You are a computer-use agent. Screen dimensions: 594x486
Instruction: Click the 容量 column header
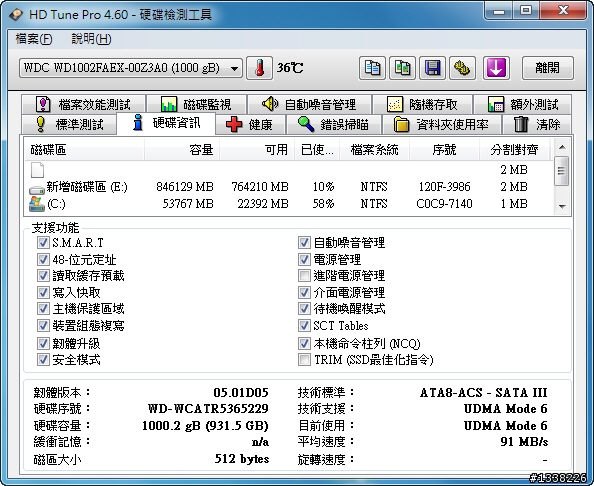pyautogui.click(x=182, y=150)
